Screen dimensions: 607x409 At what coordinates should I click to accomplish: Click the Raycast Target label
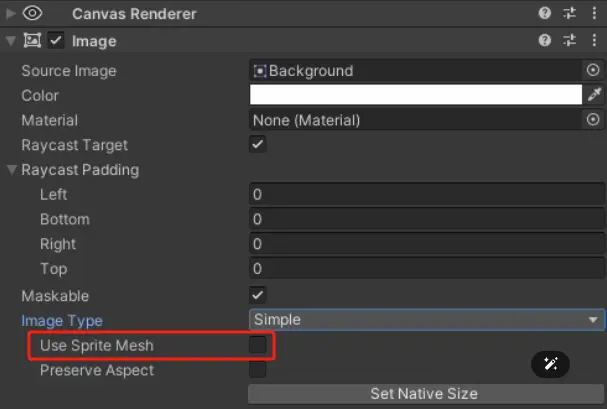coord(75,145)
